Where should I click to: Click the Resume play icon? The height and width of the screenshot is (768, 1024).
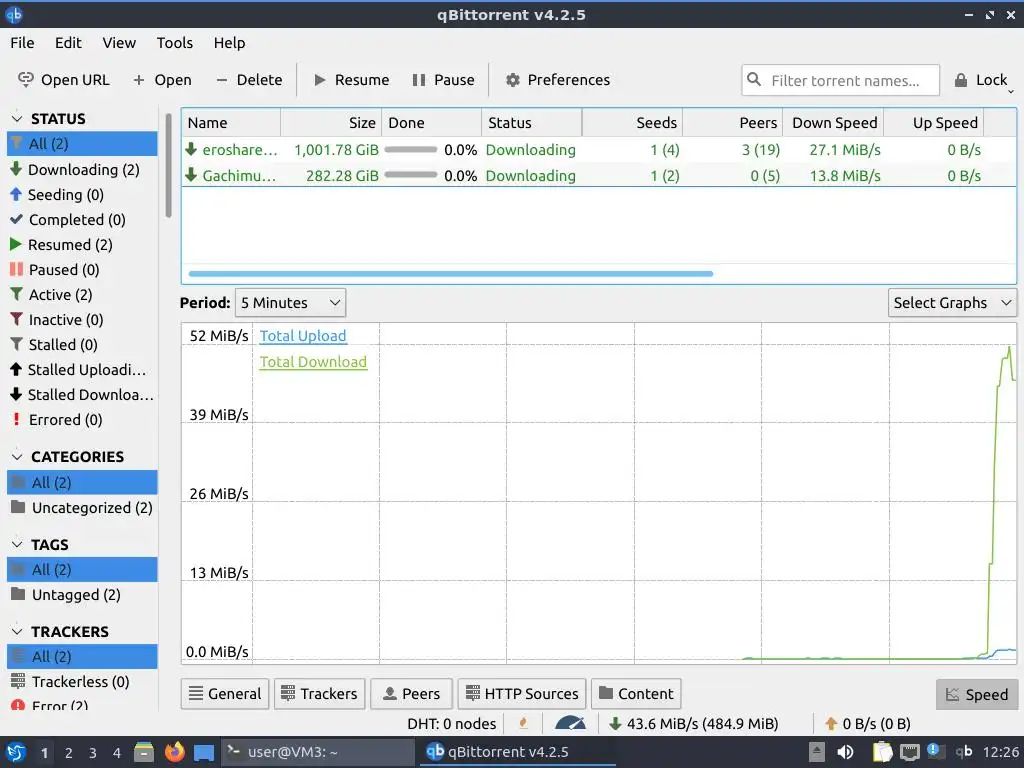click(320, 80)
